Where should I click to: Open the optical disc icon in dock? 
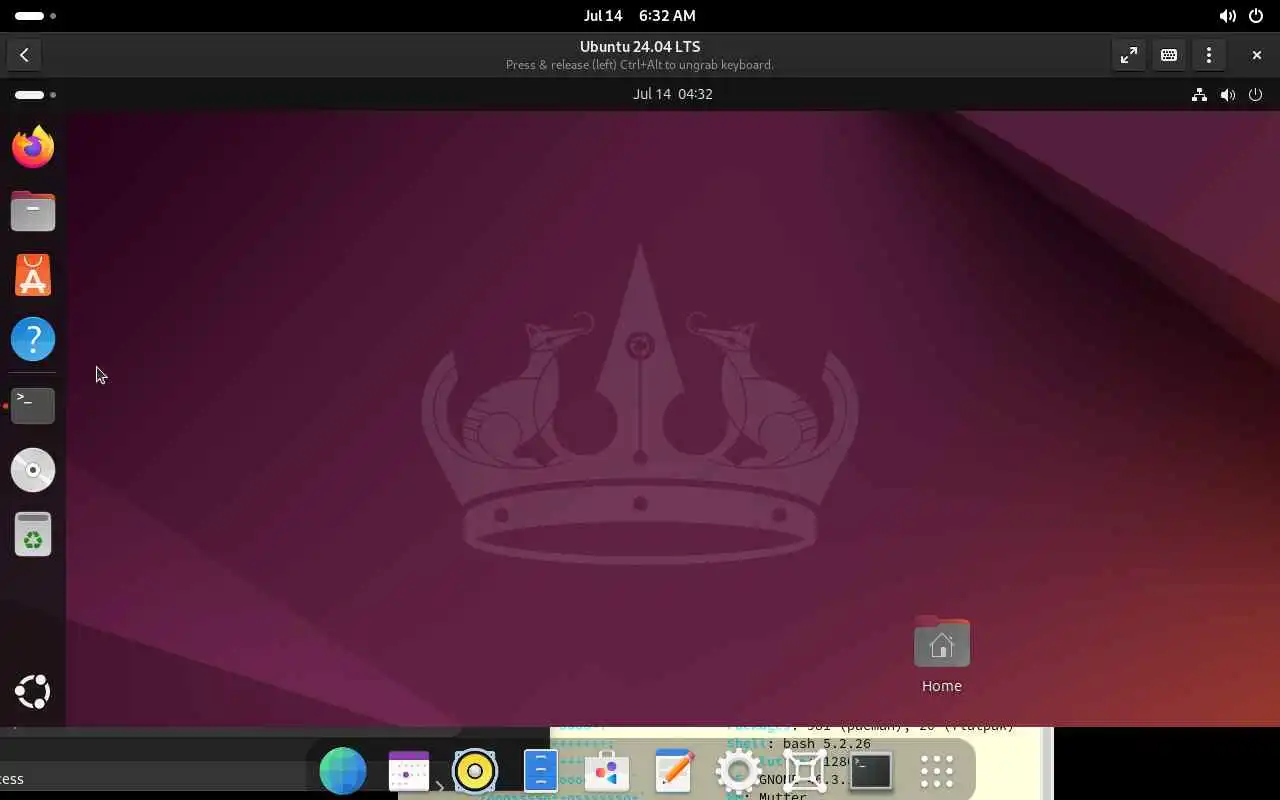click(33, 470)
